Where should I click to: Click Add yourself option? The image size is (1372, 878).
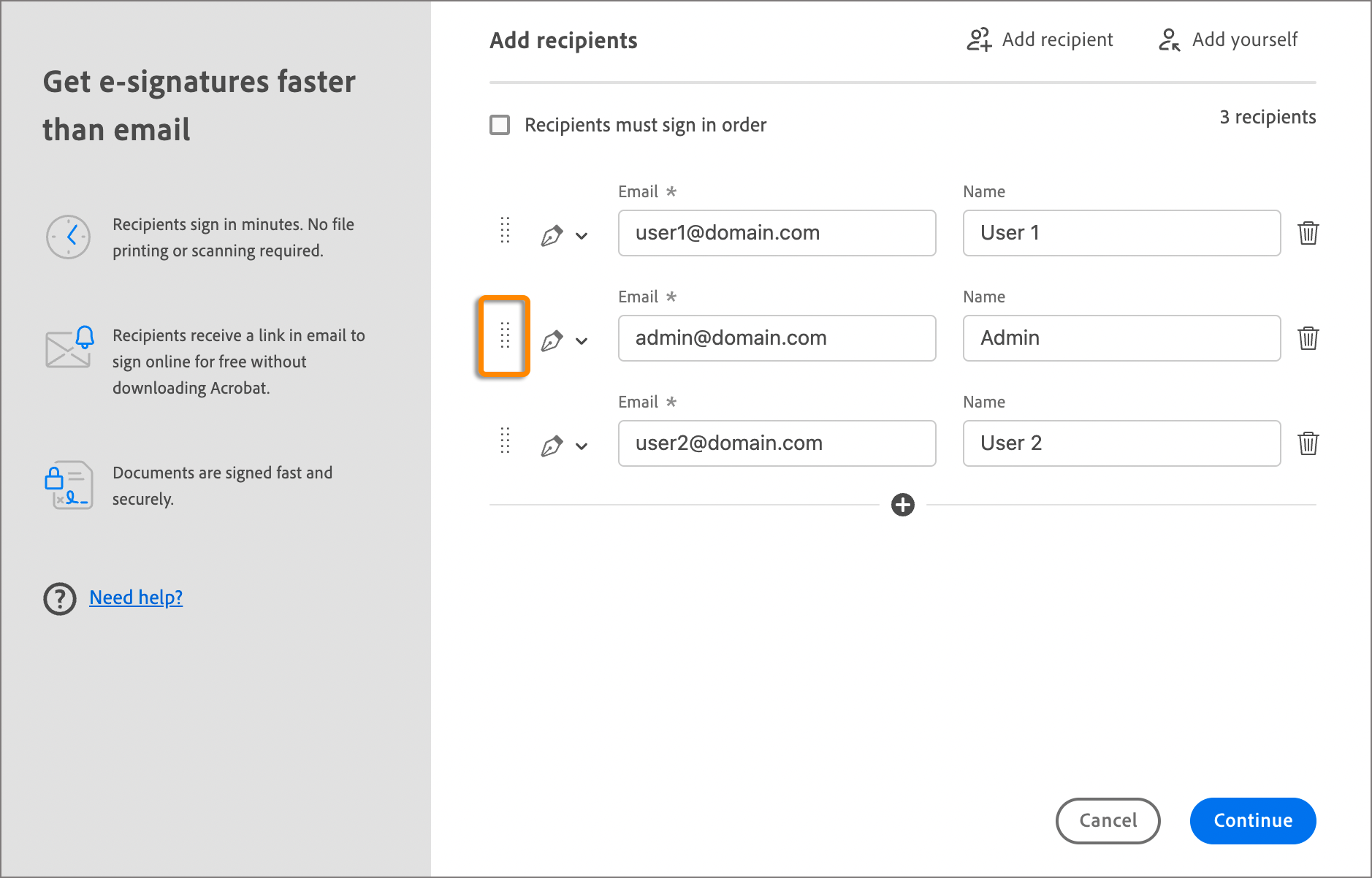coord(1229,39)
